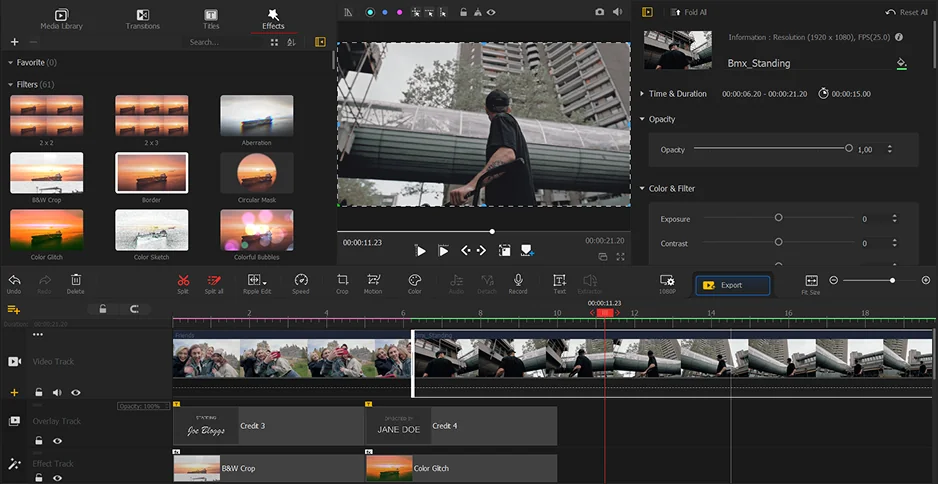Image resolution: width=938 pixels, height=484 pixels.
Task: Switch effects grid view icon
Action: click(x=274, y=42)
